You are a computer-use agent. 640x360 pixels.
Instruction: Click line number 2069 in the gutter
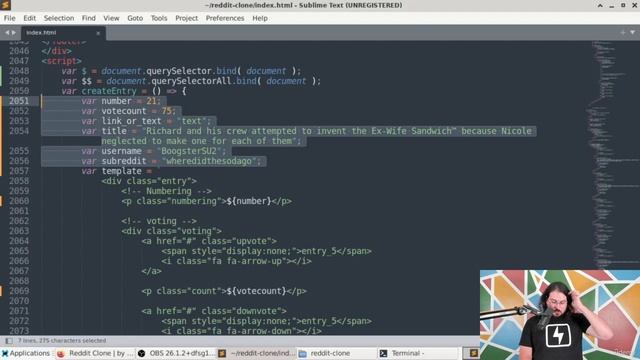coord(19,291)
